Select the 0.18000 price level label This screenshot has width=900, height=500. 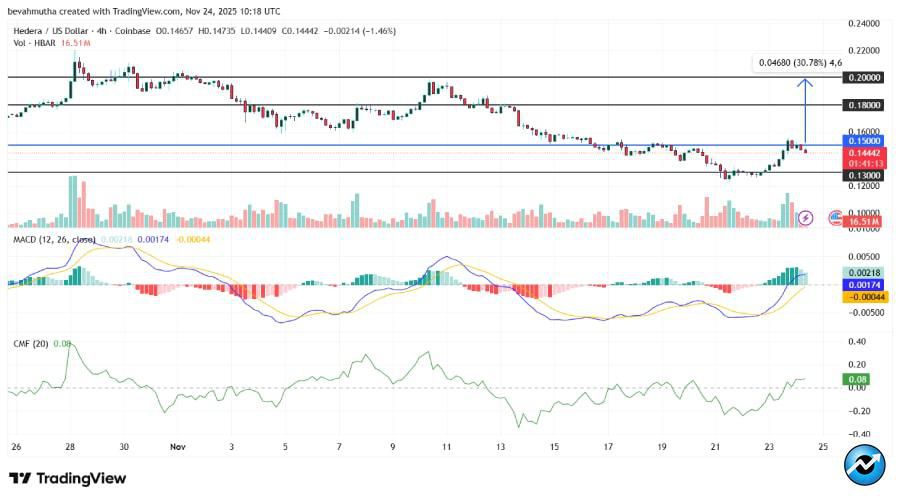tap(865, 104)
